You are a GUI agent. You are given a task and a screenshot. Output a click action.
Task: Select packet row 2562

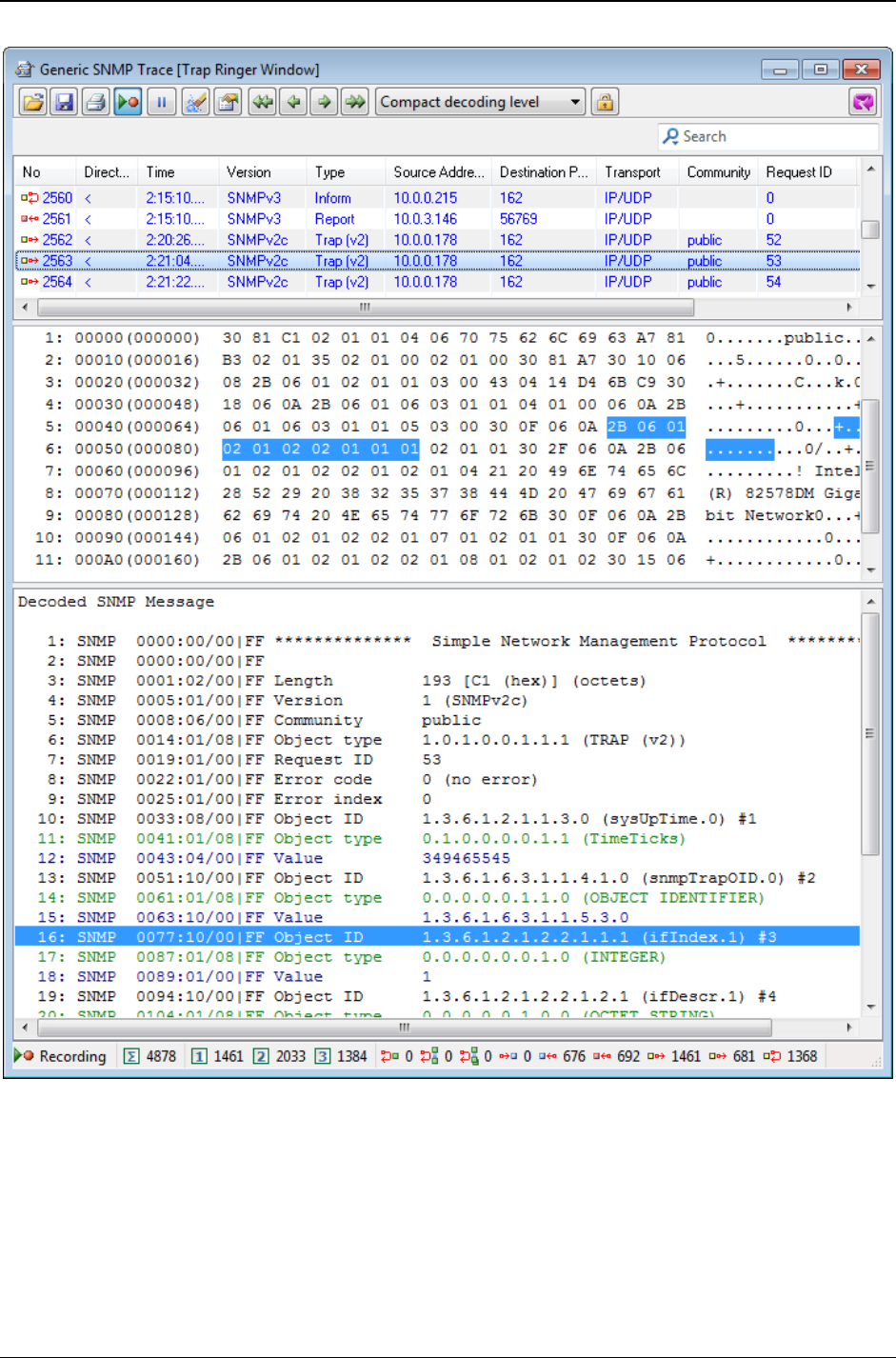pyautogui.click(x=437, y=240)
